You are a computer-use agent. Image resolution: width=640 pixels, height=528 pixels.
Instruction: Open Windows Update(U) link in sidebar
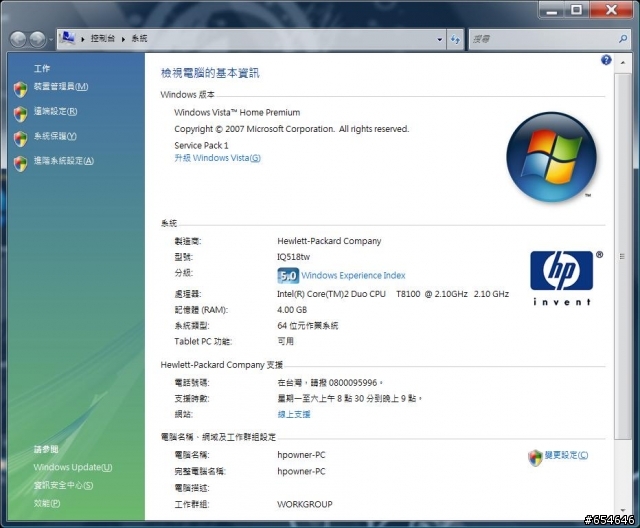click(x=73, y=467)
